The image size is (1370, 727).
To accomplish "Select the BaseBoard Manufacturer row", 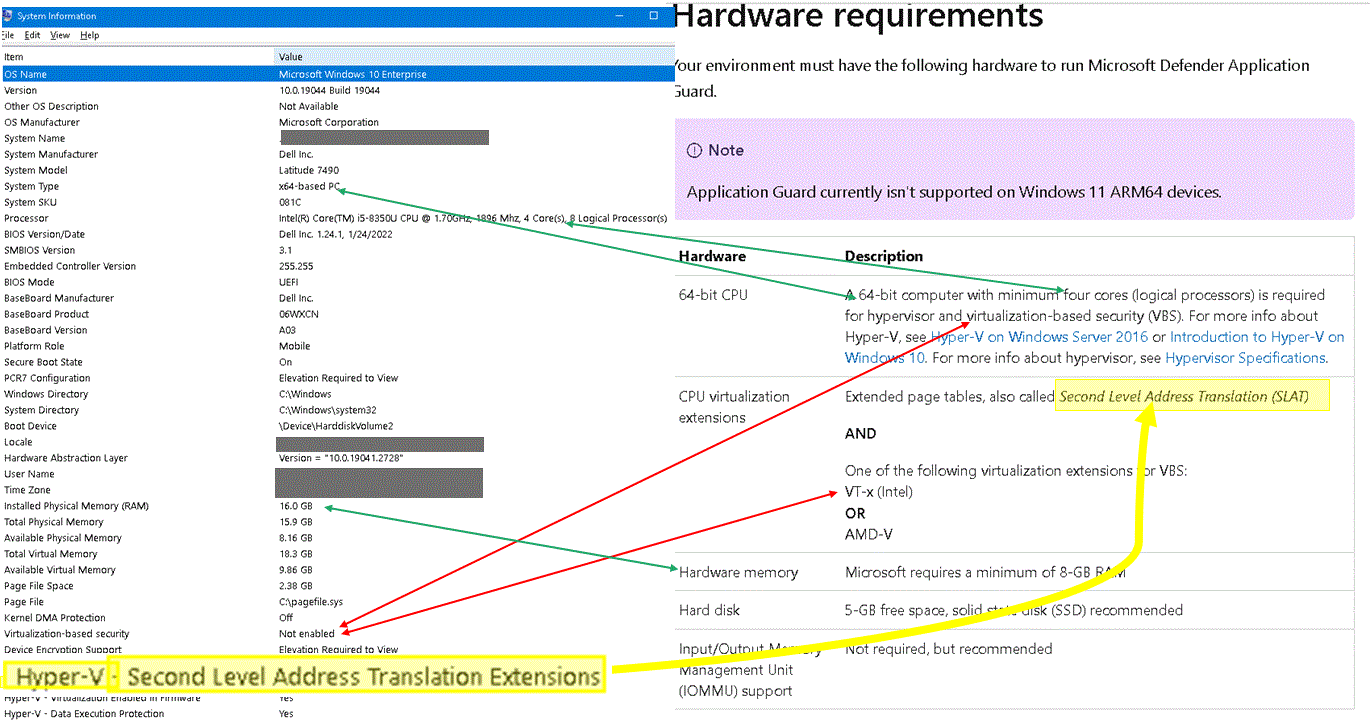I will pyautogui.click(x=337, y=298).
